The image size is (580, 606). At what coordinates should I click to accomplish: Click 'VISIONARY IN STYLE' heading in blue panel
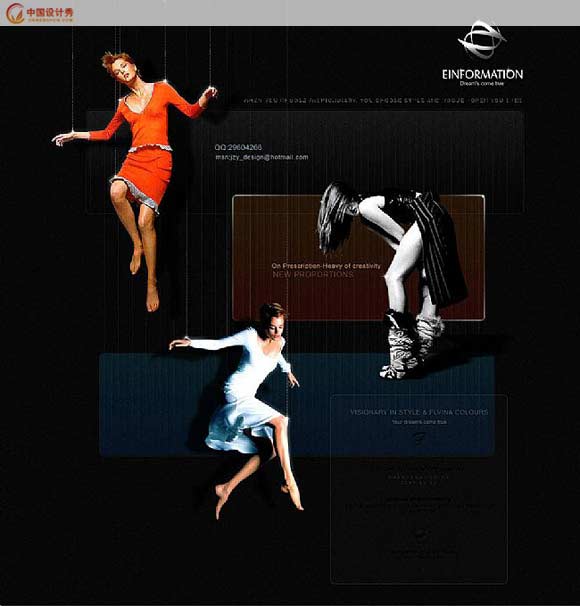tap(419, 412)
